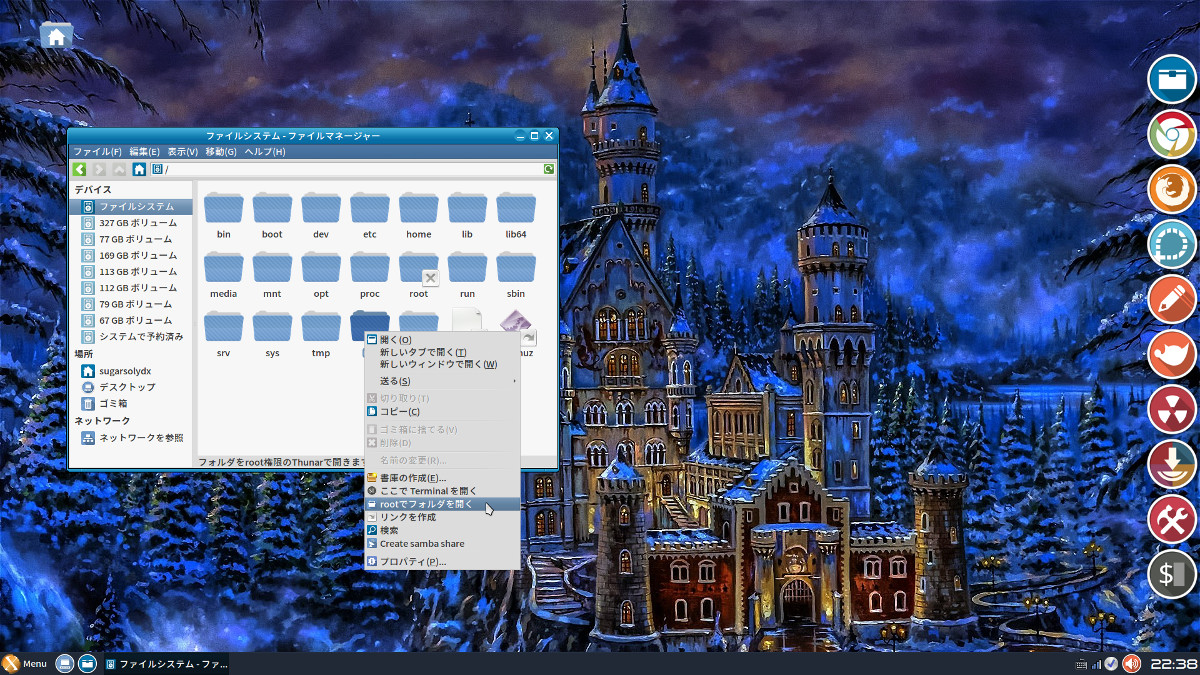This screenshot has width=1200, height=675.
Task: Expand the 送る(S) submenu
Action: coord(442,381)
